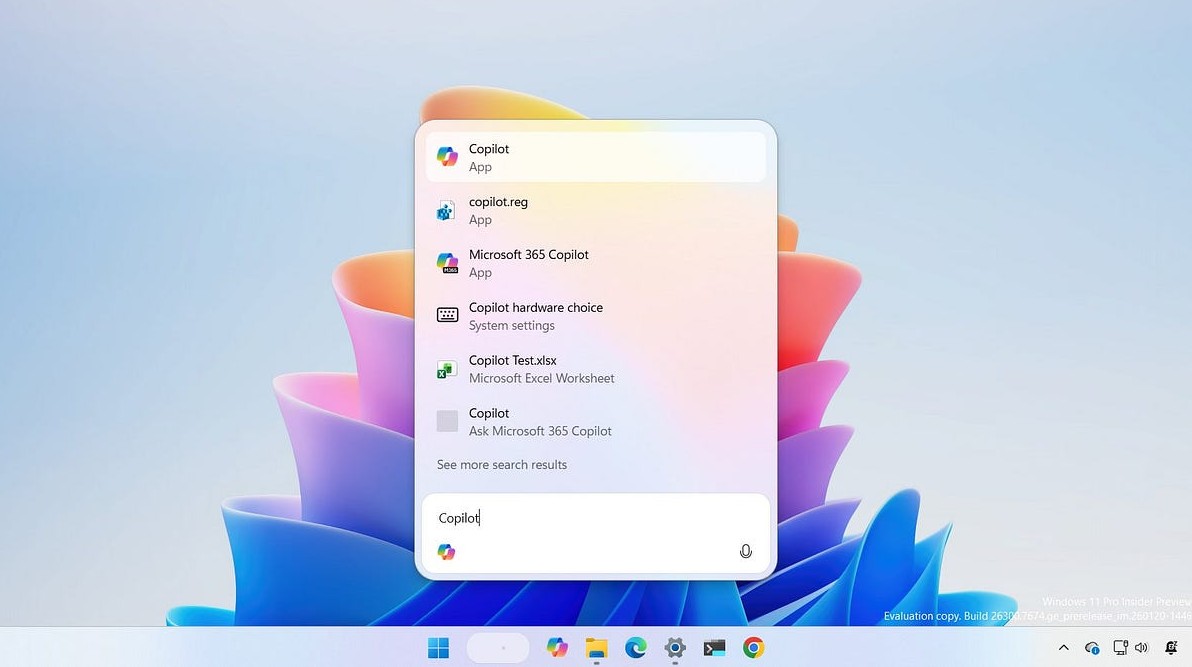Open Copilot hardware choice system settings

point(595,316)
